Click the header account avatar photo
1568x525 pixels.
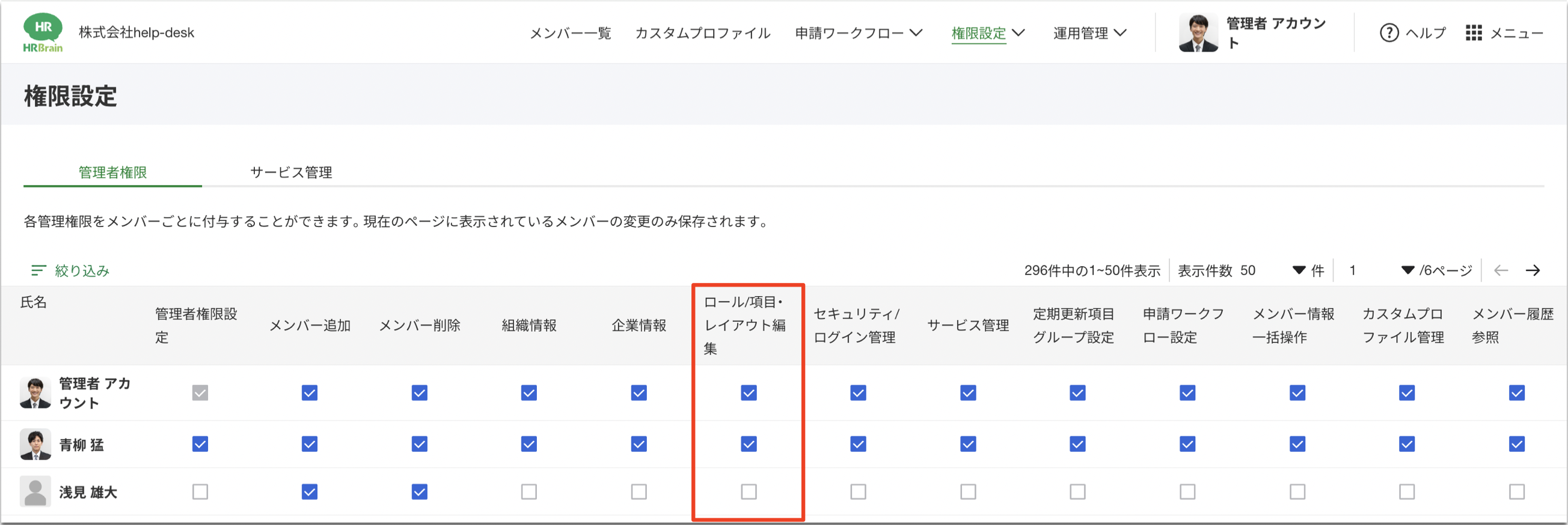[x=1197, y=33]
